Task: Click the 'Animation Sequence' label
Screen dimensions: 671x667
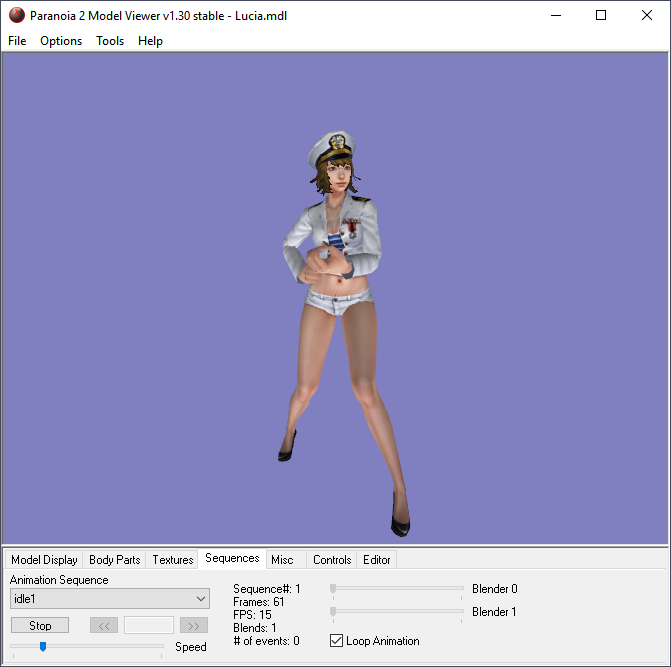Action: pyautogui.click(x=59, y=580)
